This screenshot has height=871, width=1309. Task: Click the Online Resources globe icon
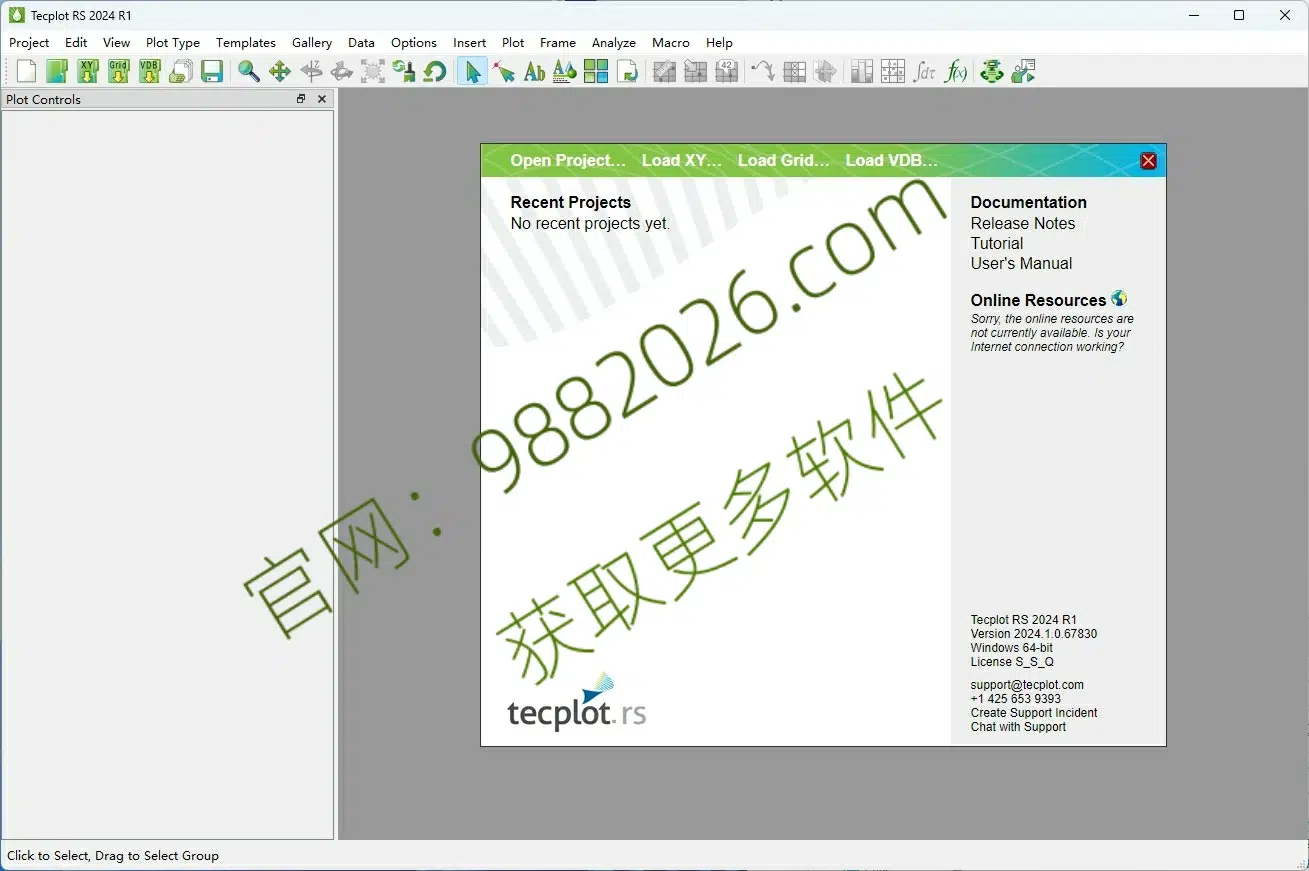pyautogui.click(x=1119, y=298)
